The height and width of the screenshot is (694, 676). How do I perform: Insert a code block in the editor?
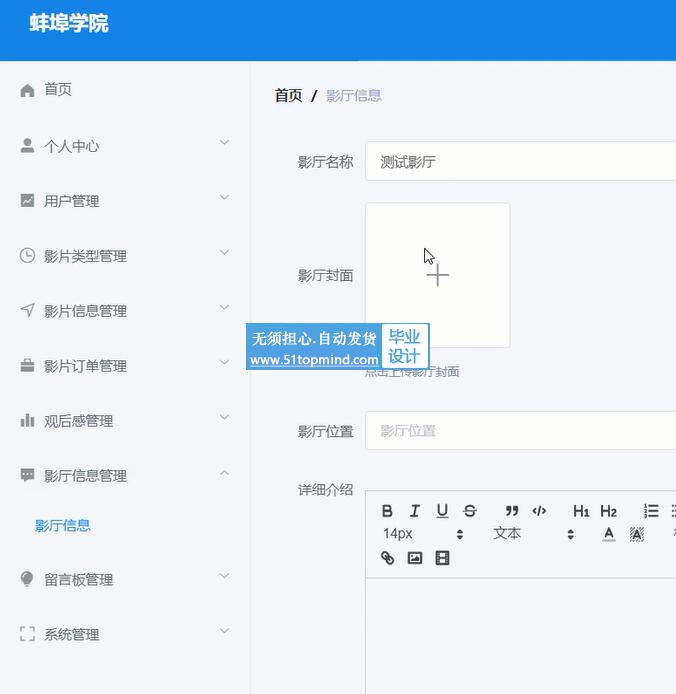539,511
